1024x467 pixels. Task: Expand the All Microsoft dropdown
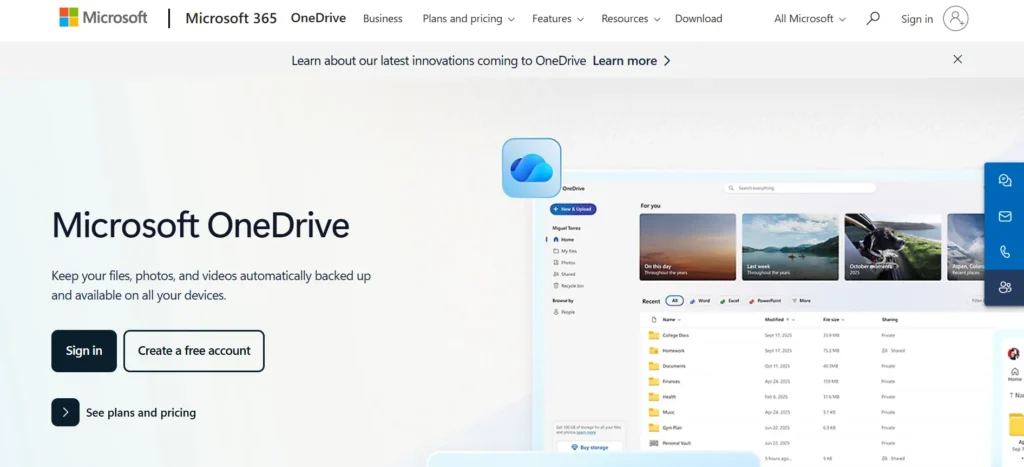[810, 19]
